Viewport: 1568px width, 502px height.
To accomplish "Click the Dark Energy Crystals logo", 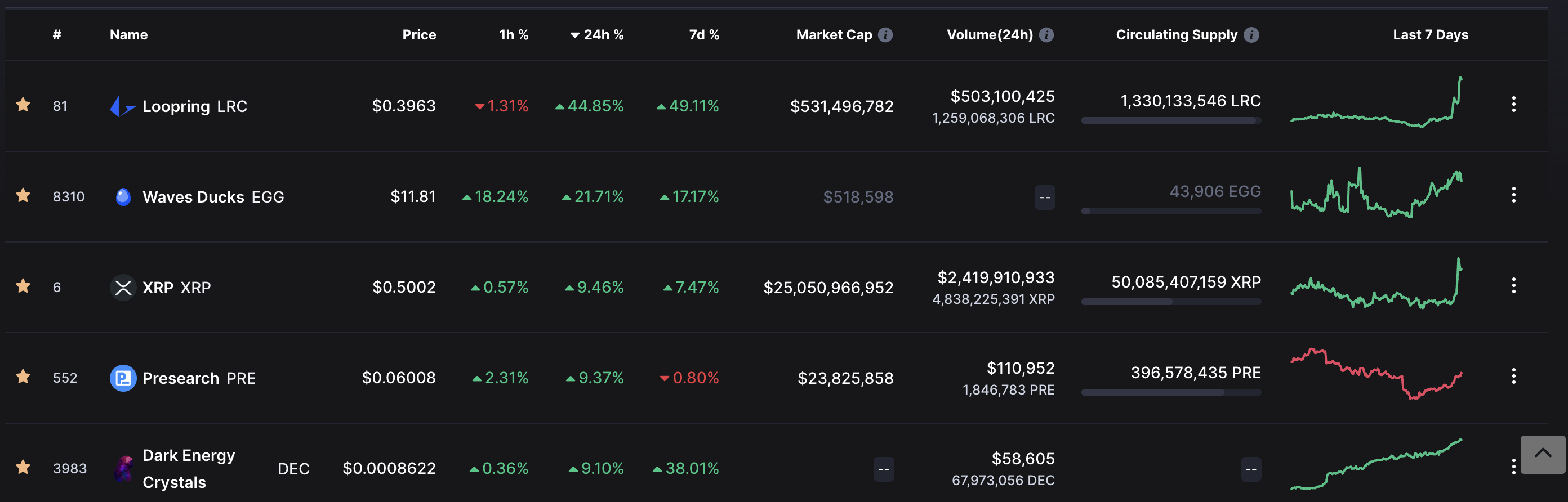I will [x=123, y=469].
